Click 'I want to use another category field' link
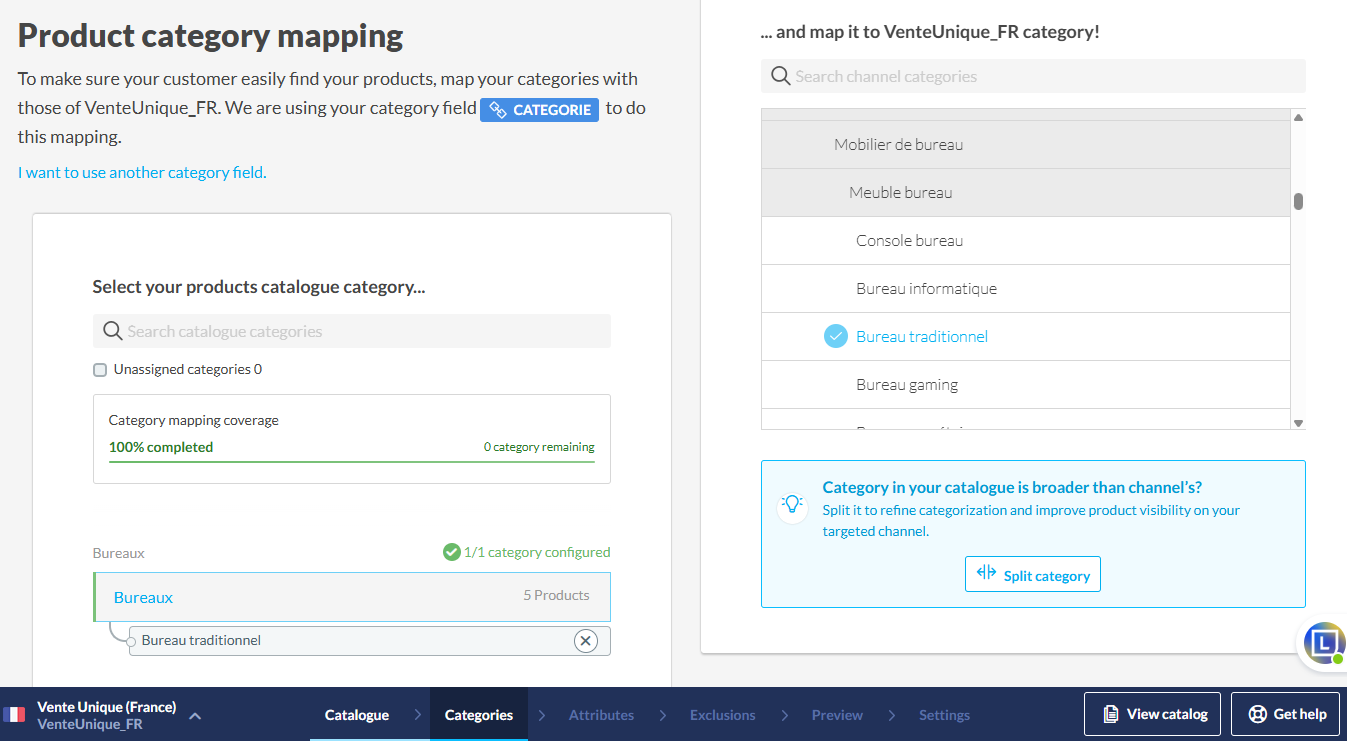 142,172
